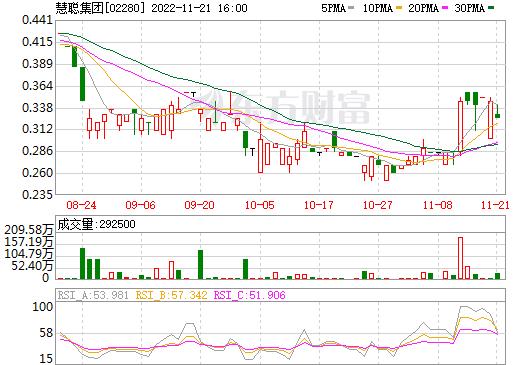Click the 0.235 price axis label
This screenshot has height=365, width=520.
click(37, 194)
